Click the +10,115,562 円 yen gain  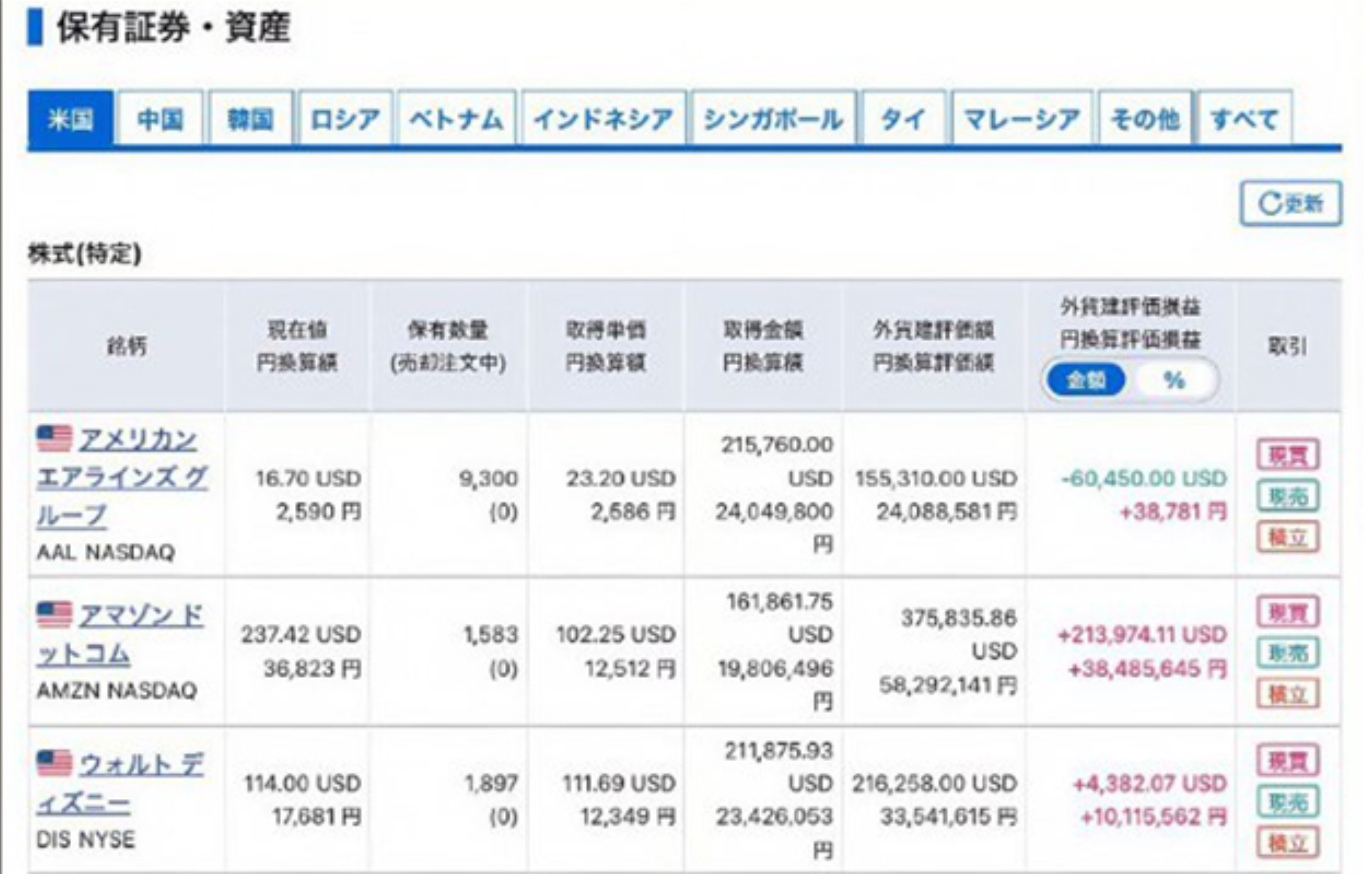click(x=1153, y=816)
